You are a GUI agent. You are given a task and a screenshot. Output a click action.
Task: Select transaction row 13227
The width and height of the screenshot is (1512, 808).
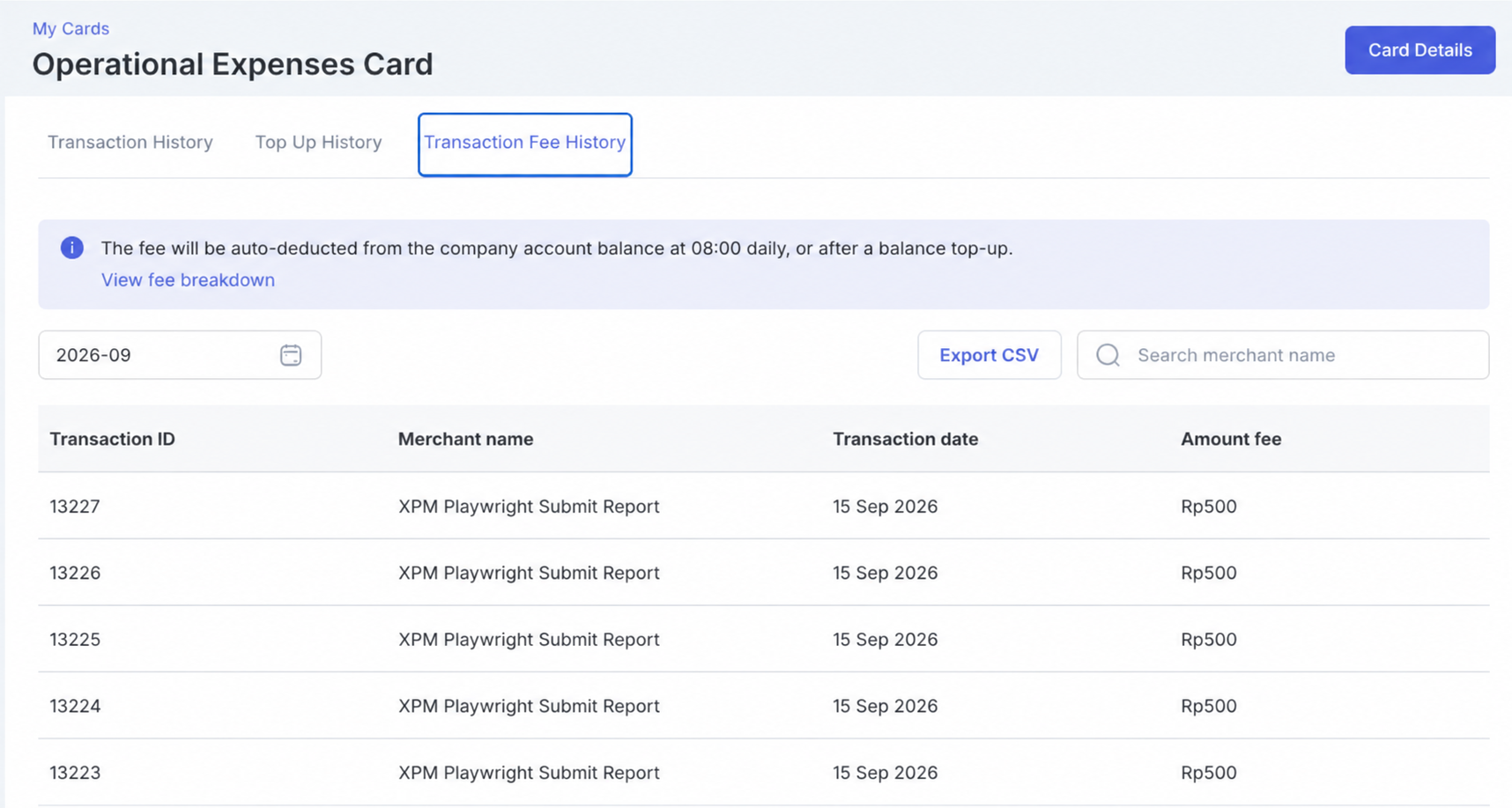763,506
